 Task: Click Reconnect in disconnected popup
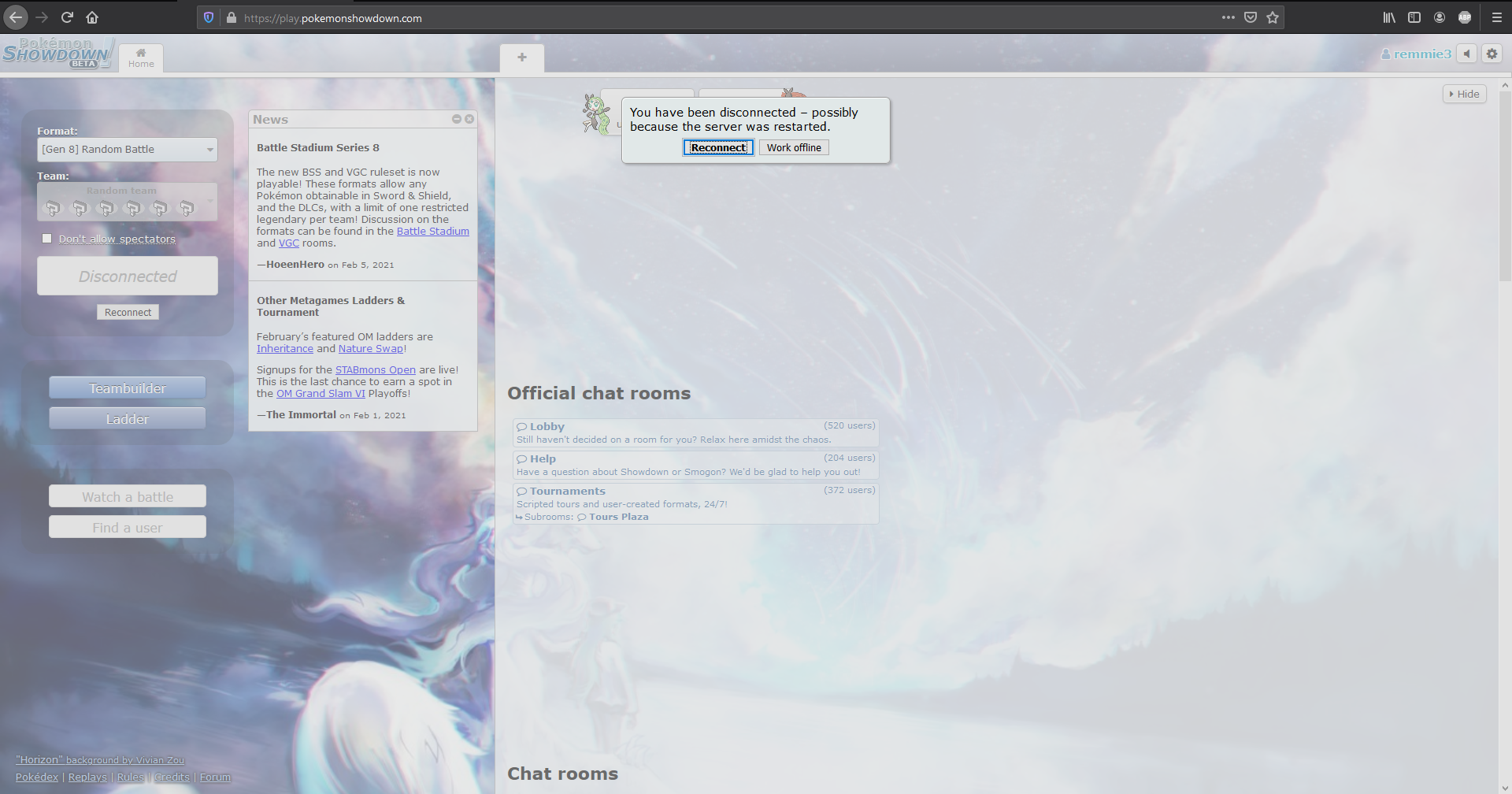[x=718, y=147]
